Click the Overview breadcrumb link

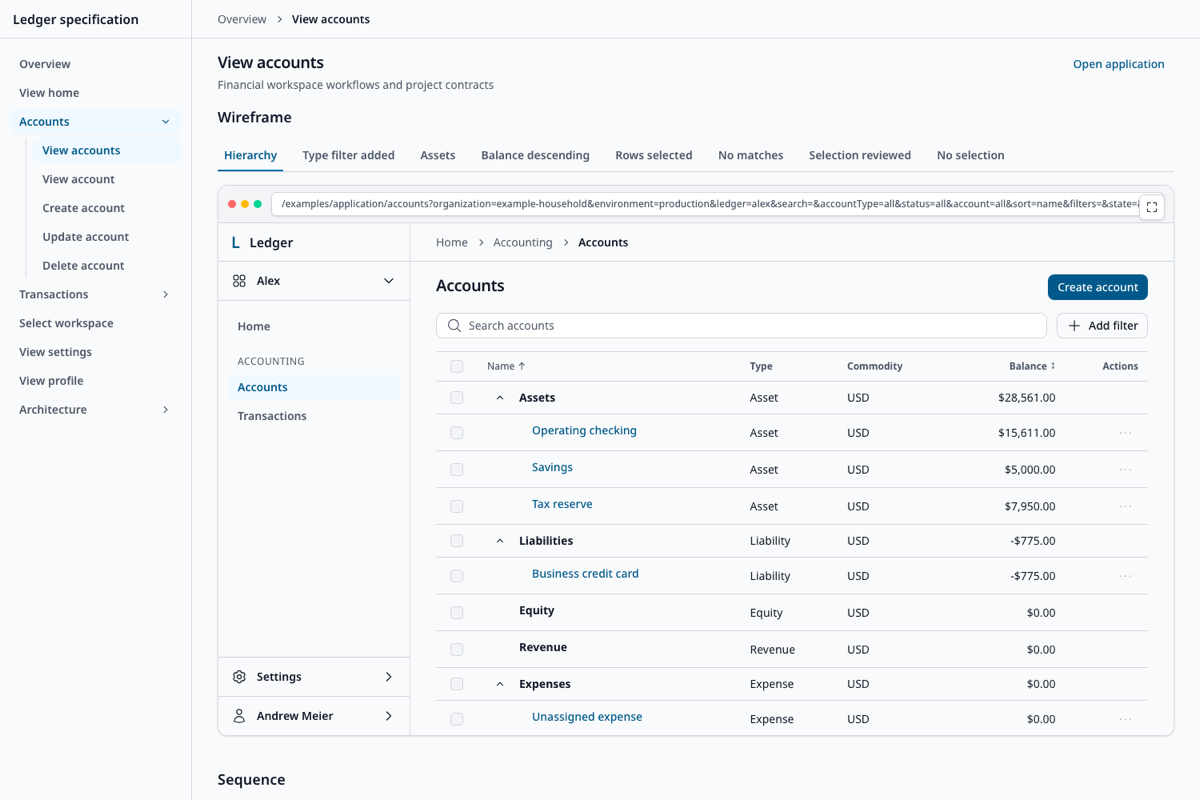[x=242, y=19]
